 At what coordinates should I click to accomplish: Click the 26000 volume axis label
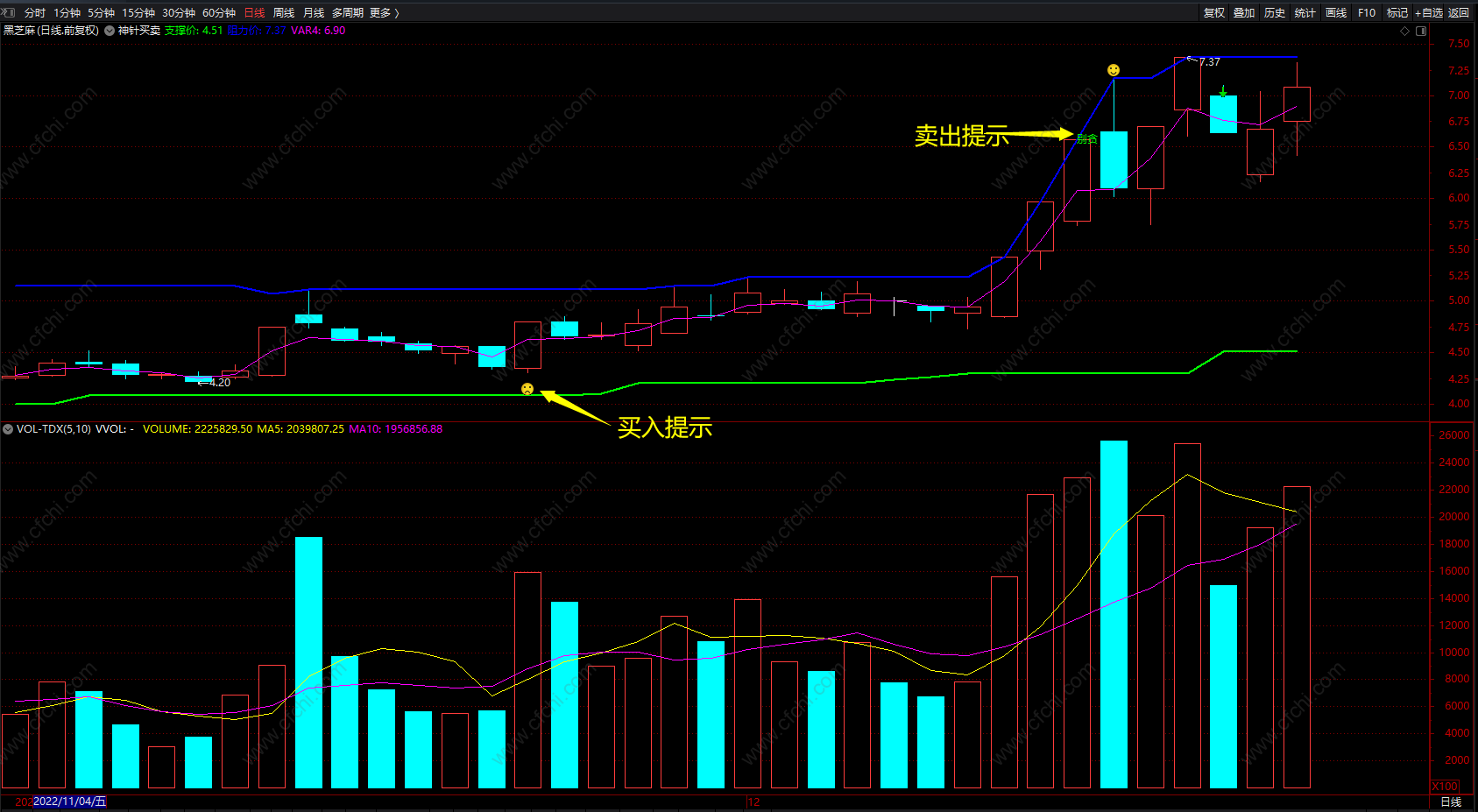click(x=1454, y=435)
